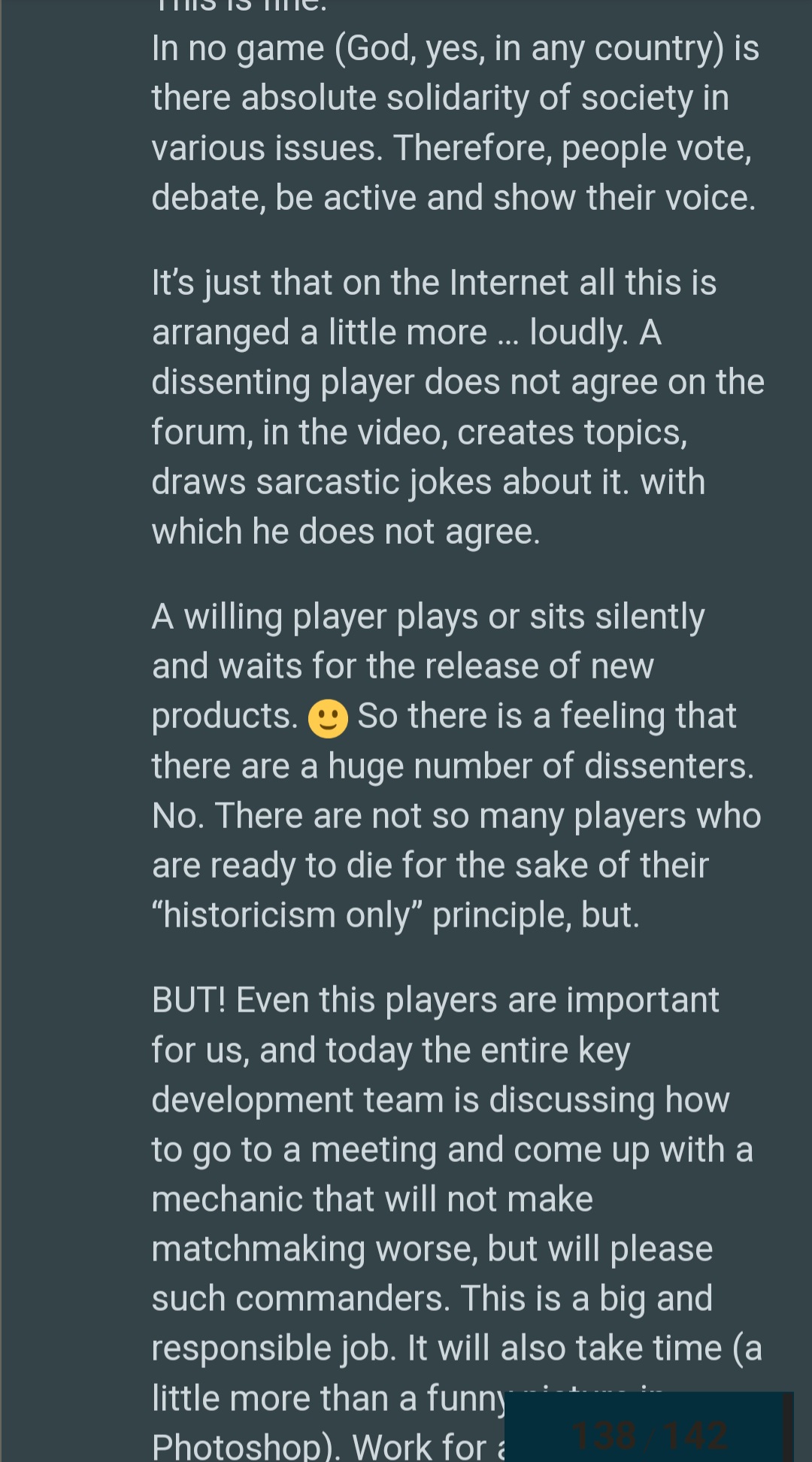Open the 138 / 142 post counter
This screenshot has height=1462, width=812.
tap(650, 1436)
